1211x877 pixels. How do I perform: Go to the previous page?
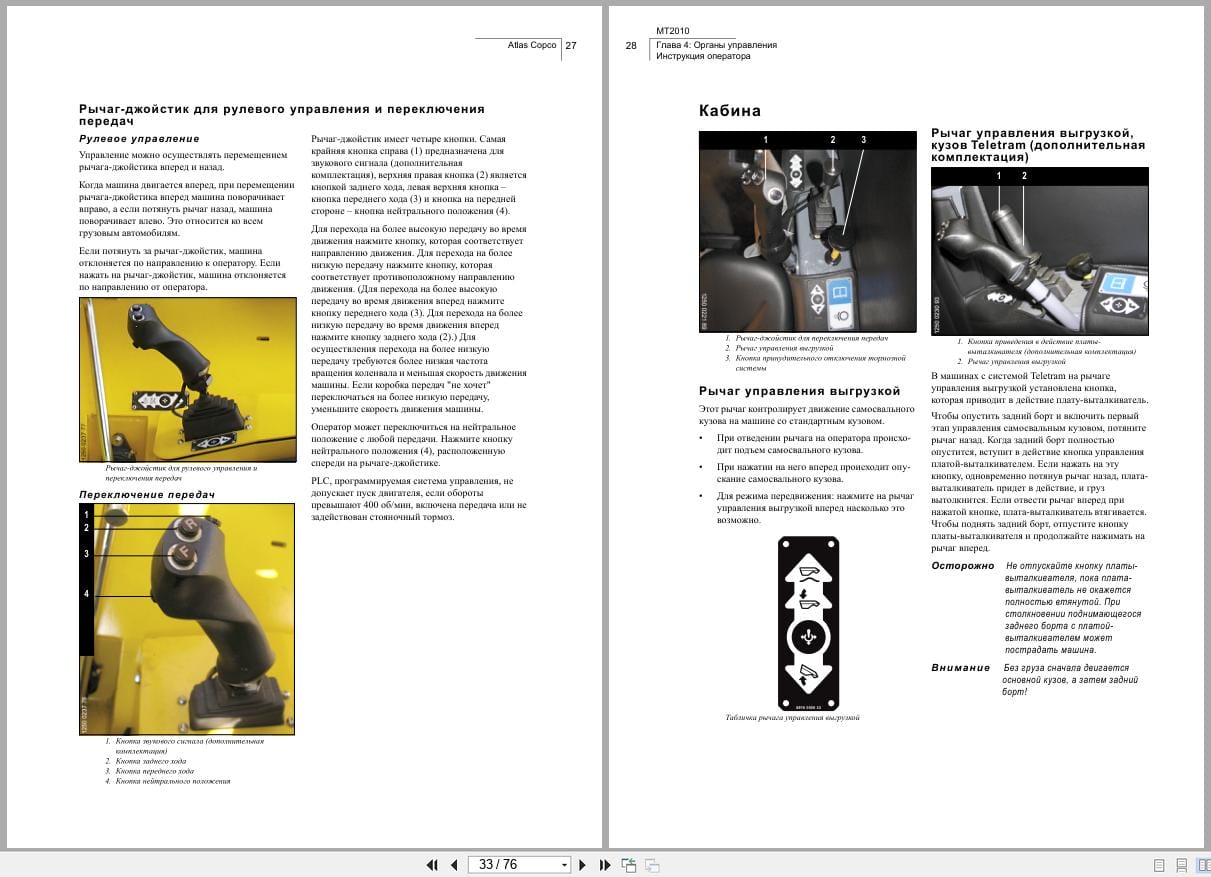coord(454,865)
